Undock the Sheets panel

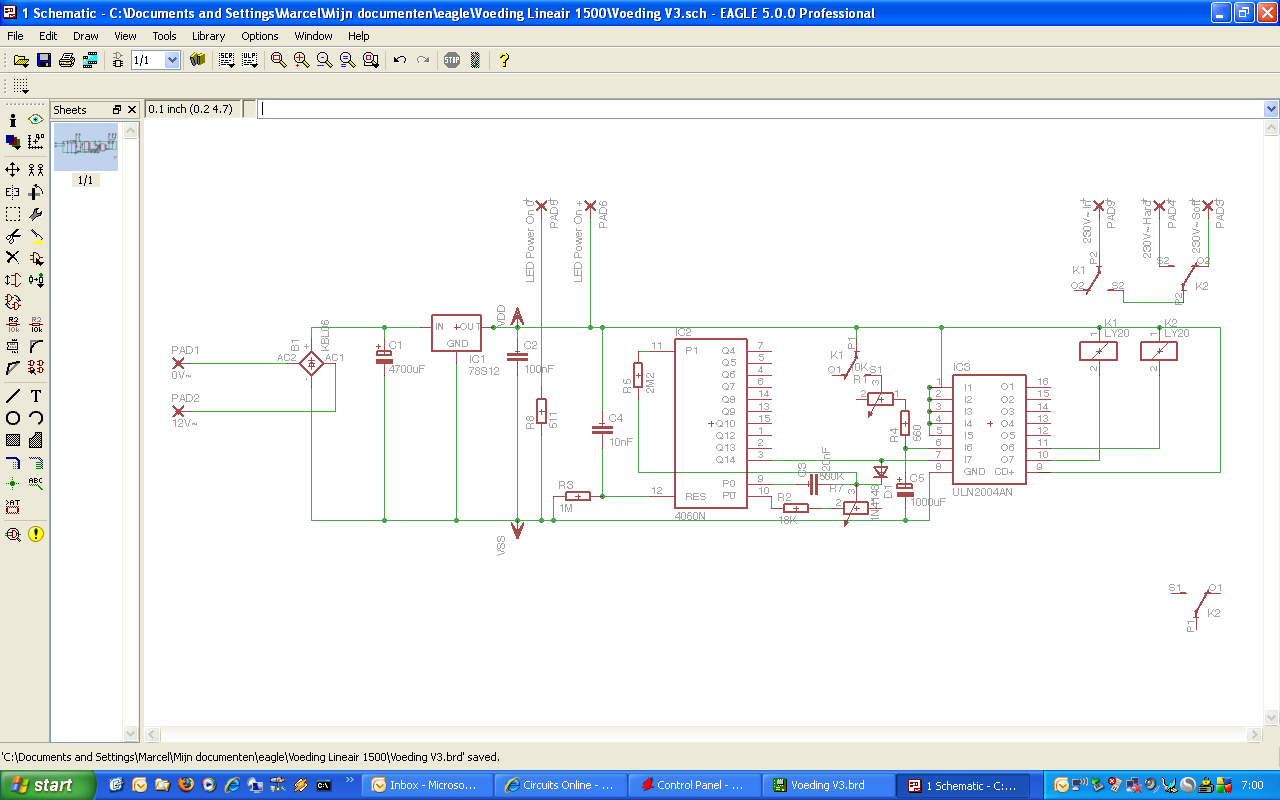(116, 110)
